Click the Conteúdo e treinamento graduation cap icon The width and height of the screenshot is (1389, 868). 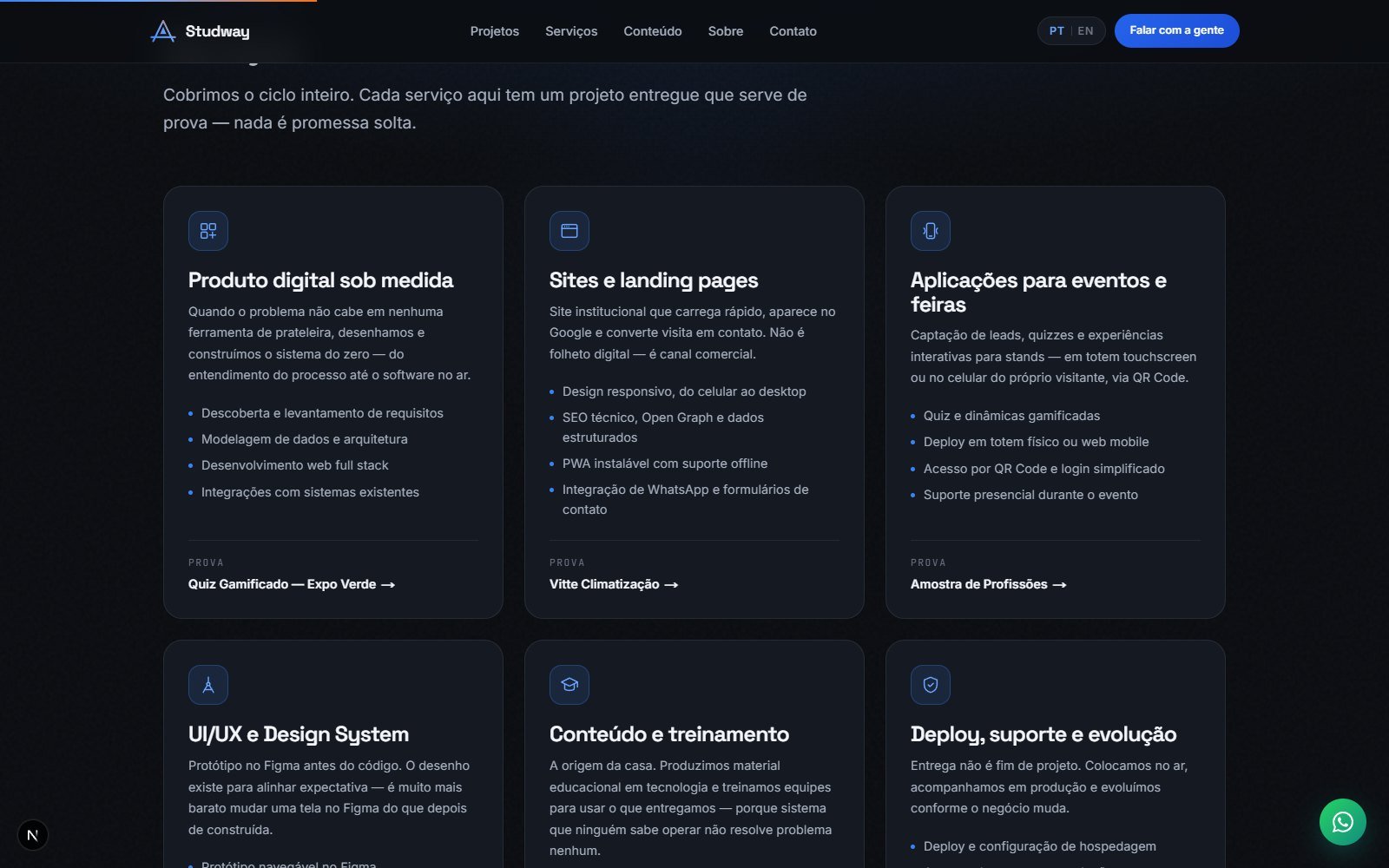pos(569,685)
